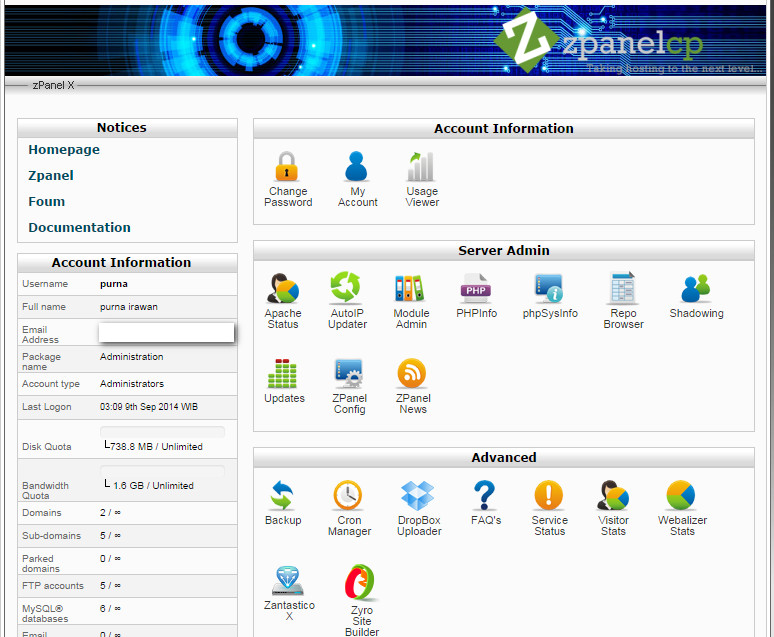The image size is (774, 637).
Task: Check the Updates module icon
Action: click(x=282, y=373)
